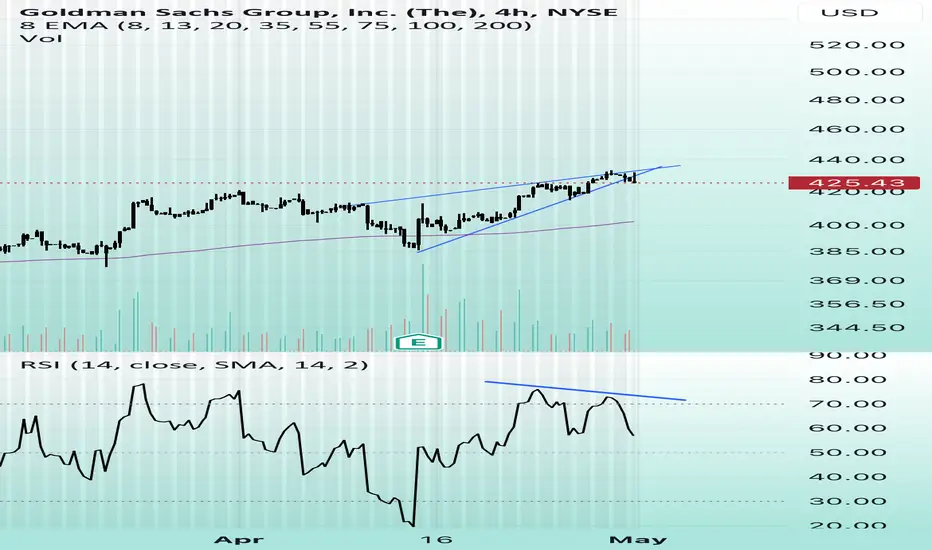This screenshot has height=550, width=932.
Task: Click the 356.50 price axis label
Action: 857,304
